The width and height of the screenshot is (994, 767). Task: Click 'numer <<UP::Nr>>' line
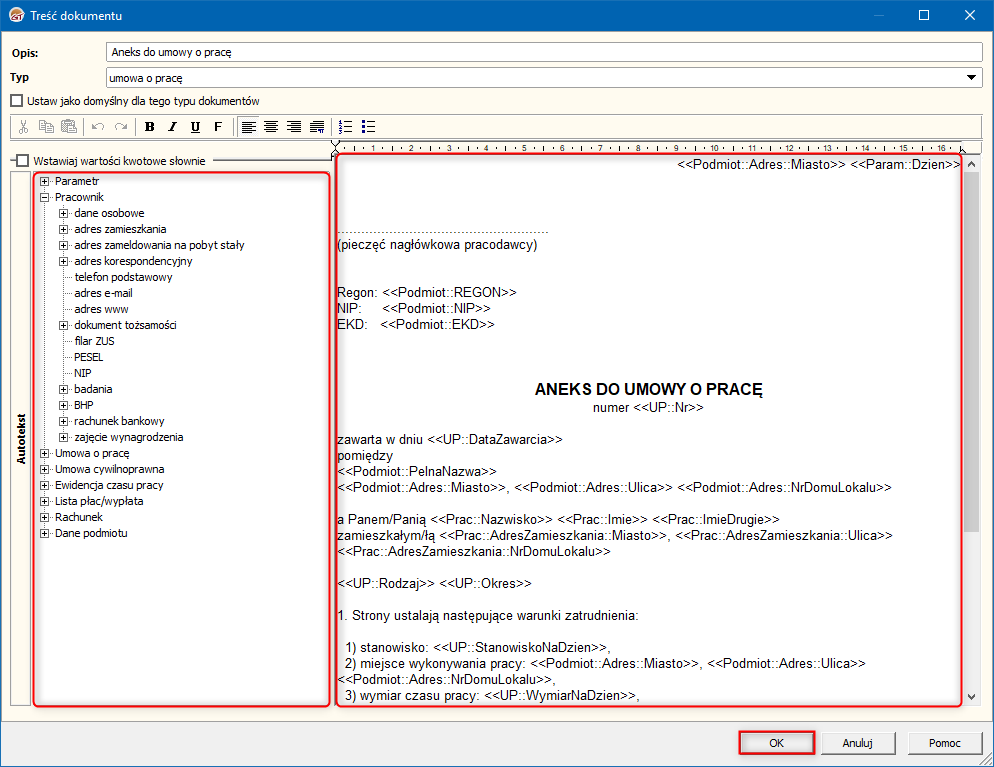pyautogui.click(x=648, y=408)
